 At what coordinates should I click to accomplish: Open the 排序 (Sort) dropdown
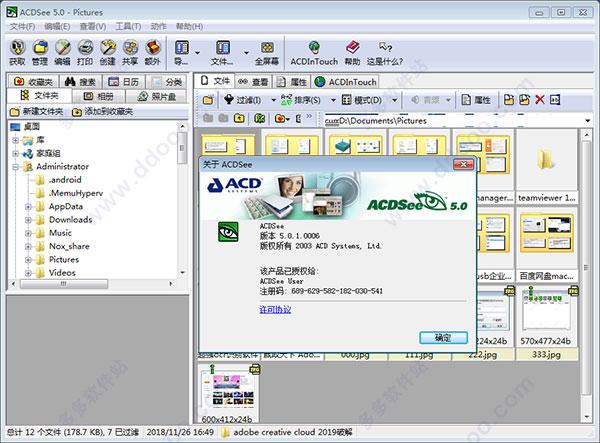coord(301,100)
